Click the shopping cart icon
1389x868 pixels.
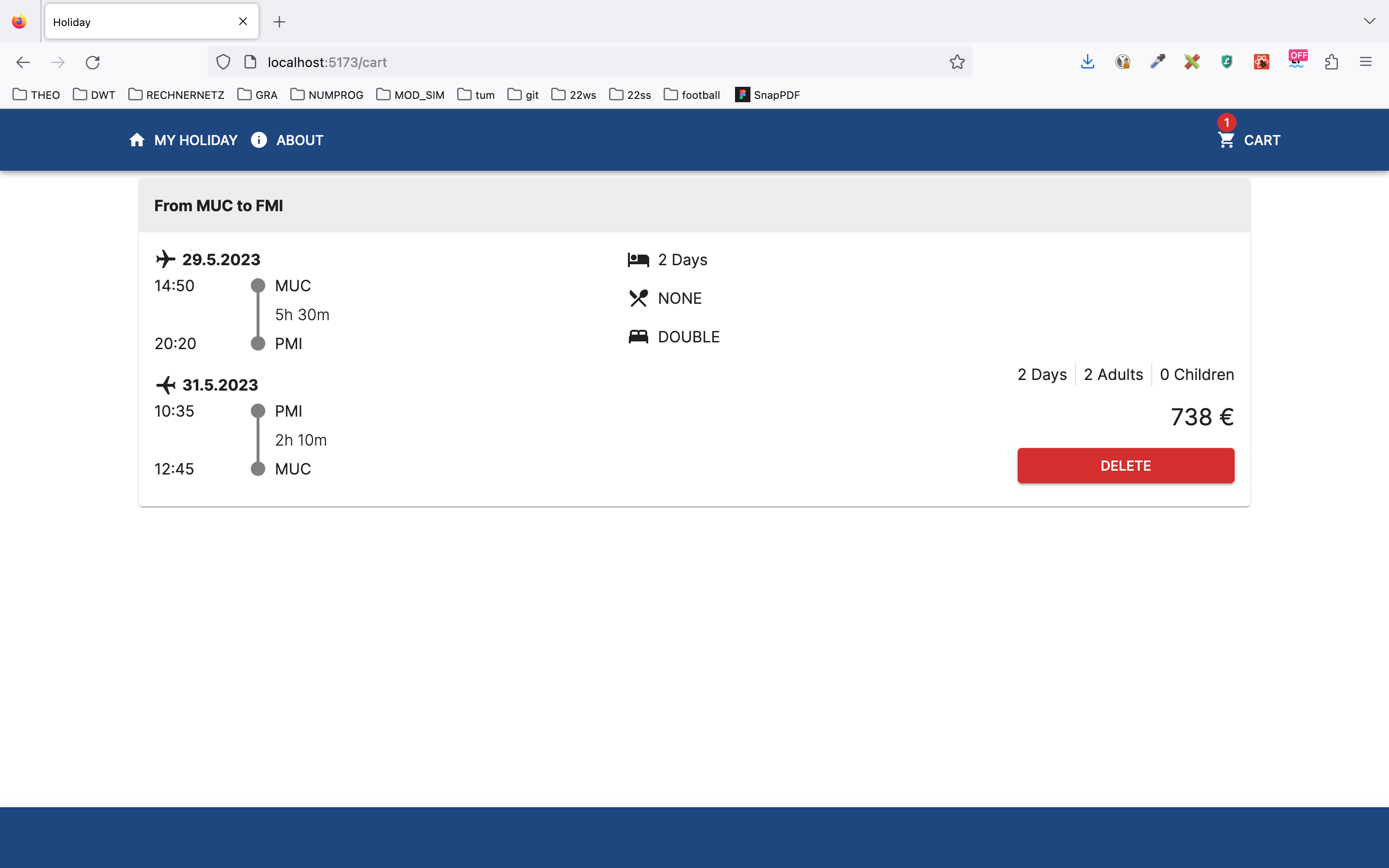(x=1226, y=140)
